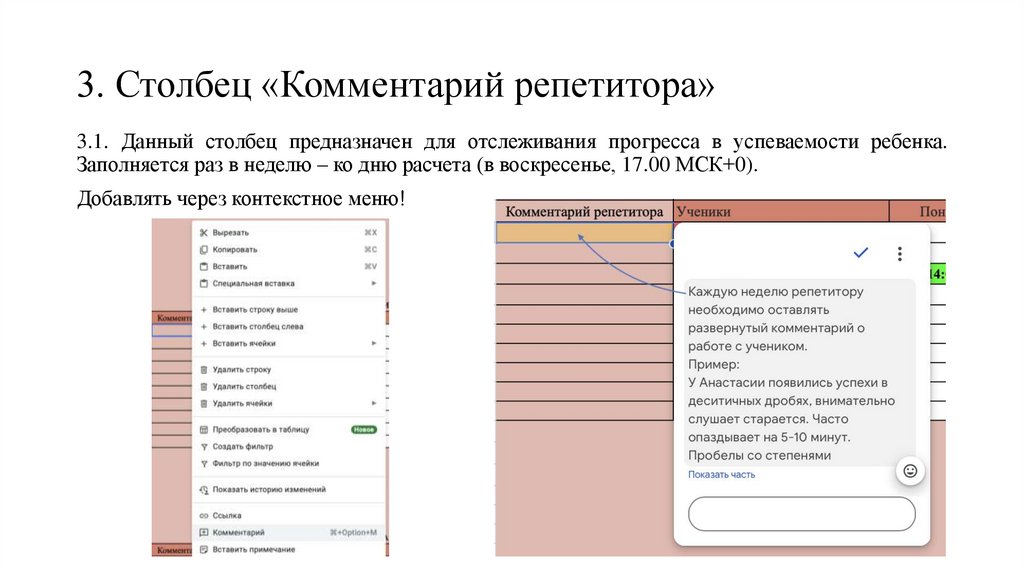Click the comment text starting Каждую неделю репетитору

791,373
